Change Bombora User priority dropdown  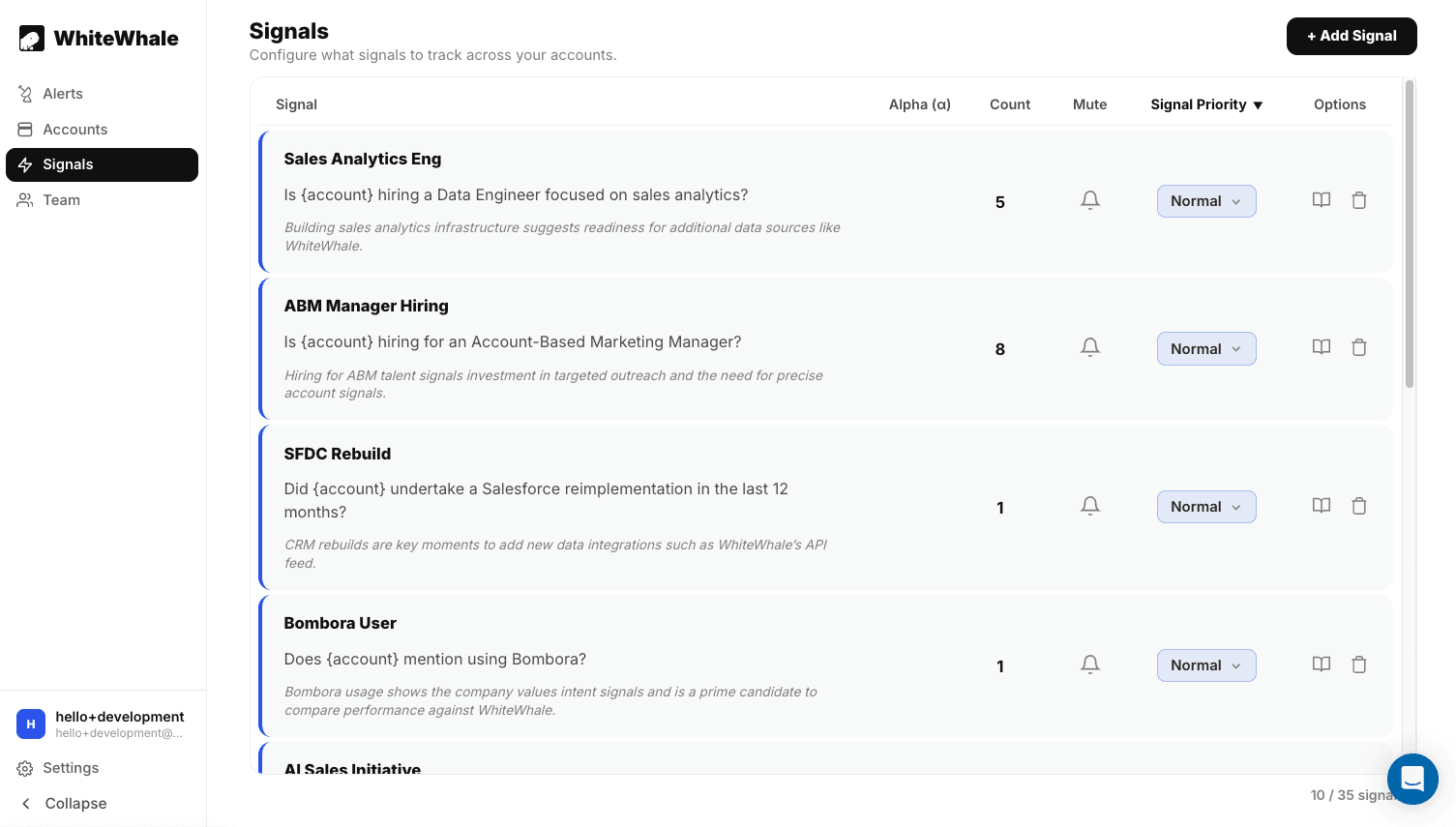tap(1206, 665)
